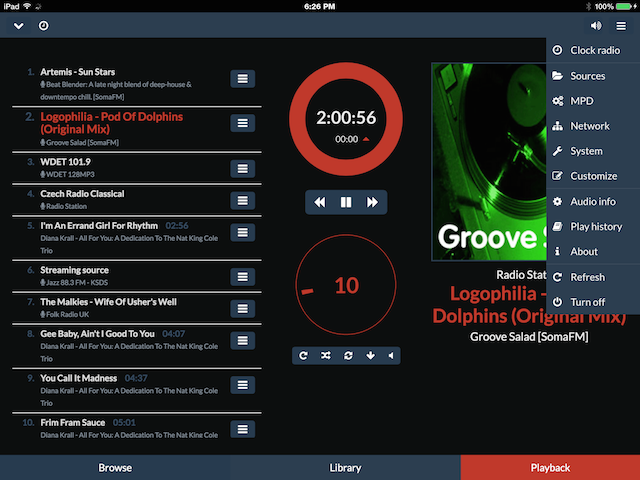Play Czech Radio Classical
The image size is (640, 480).
82,194
